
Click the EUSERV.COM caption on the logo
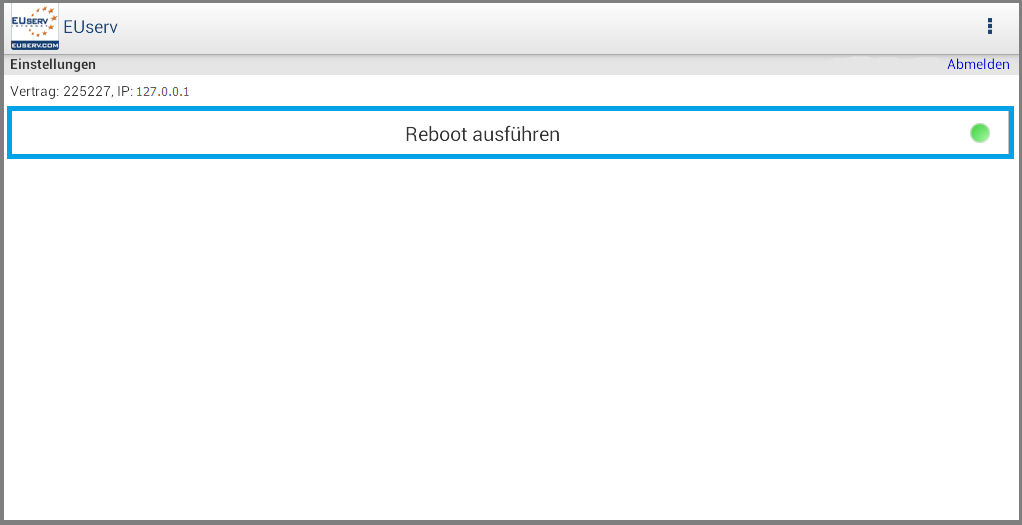click(x=35, y=46)
